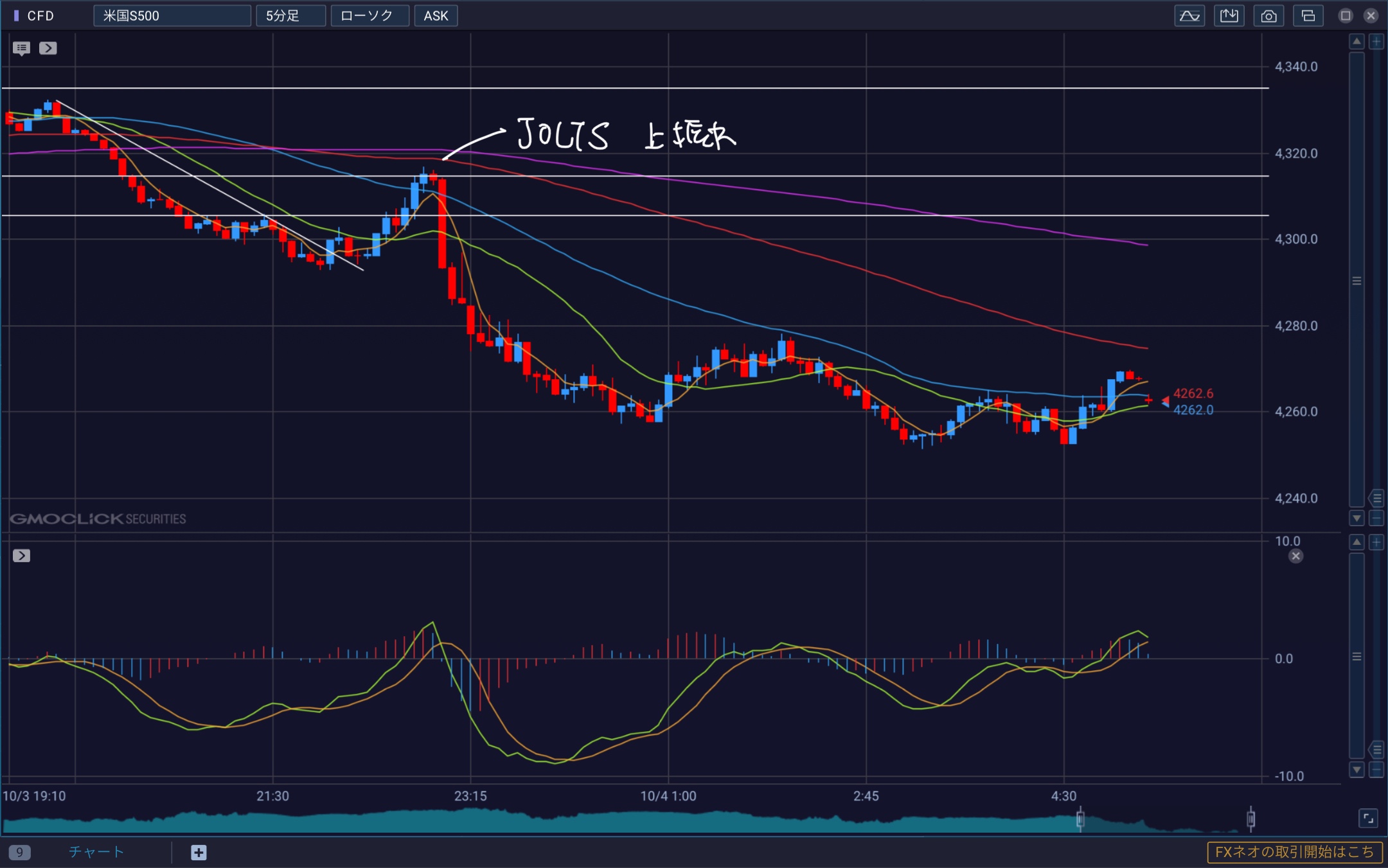The image size is (1388, 868).
Task: Toggle the ASK price type button
Action: click(x=436, y=16)
